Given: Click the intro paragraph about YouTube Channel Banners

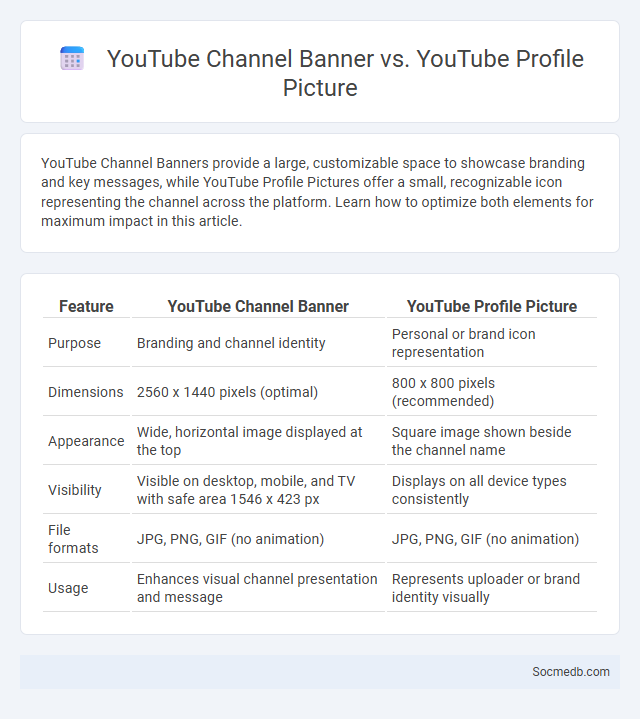Looking at the screenshot, I should 317,192.
